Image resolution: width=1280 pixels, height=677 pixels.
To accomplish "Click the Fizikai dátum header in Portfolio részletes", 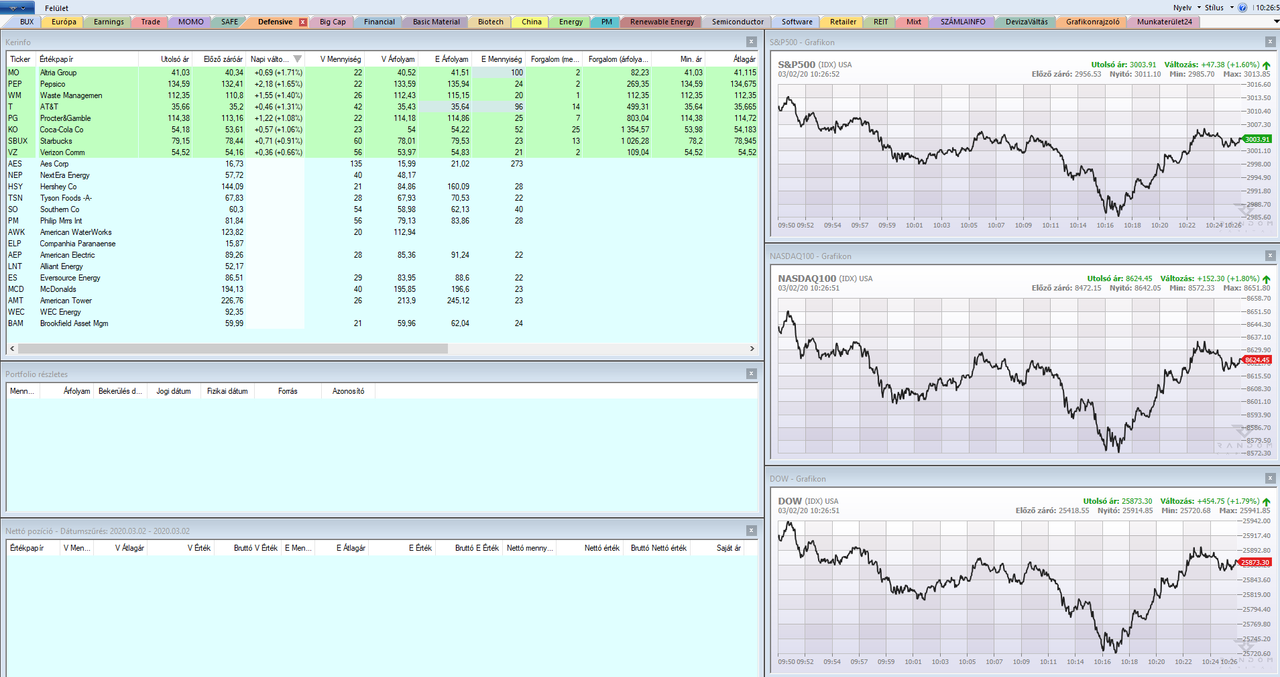I will pos(228,391).
